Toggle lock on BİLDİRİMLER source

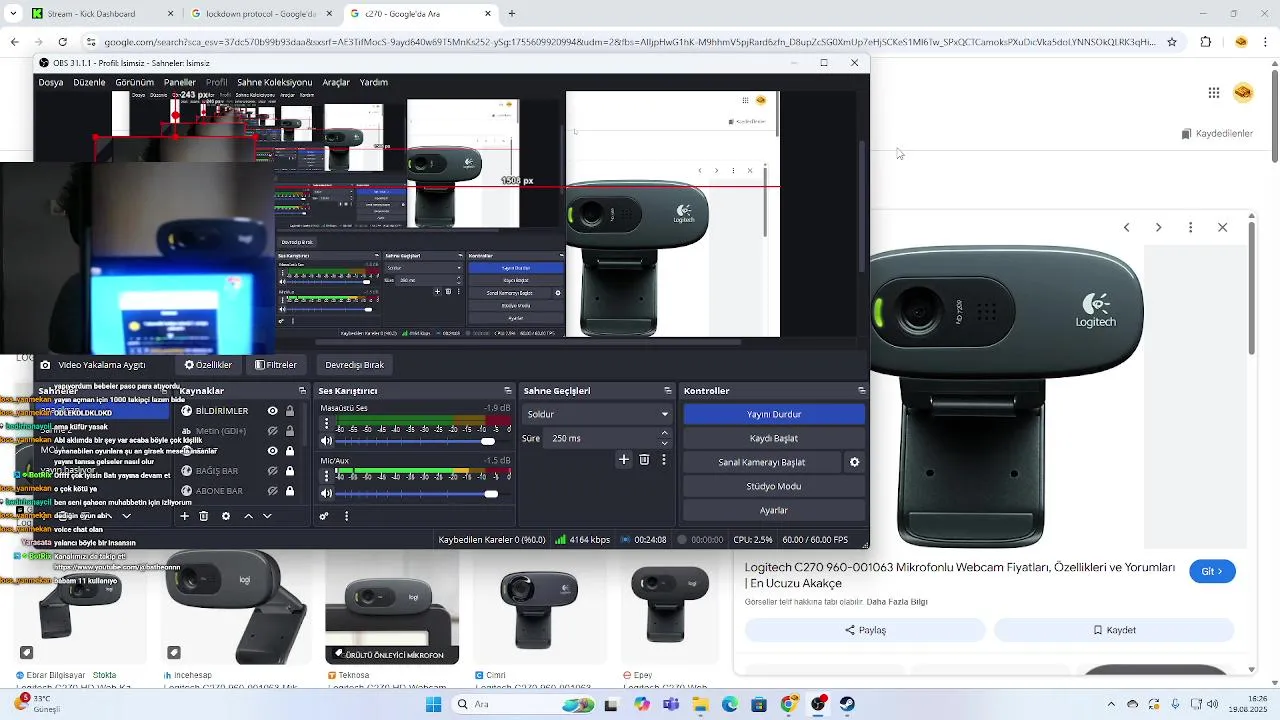[x=290, y=411]
